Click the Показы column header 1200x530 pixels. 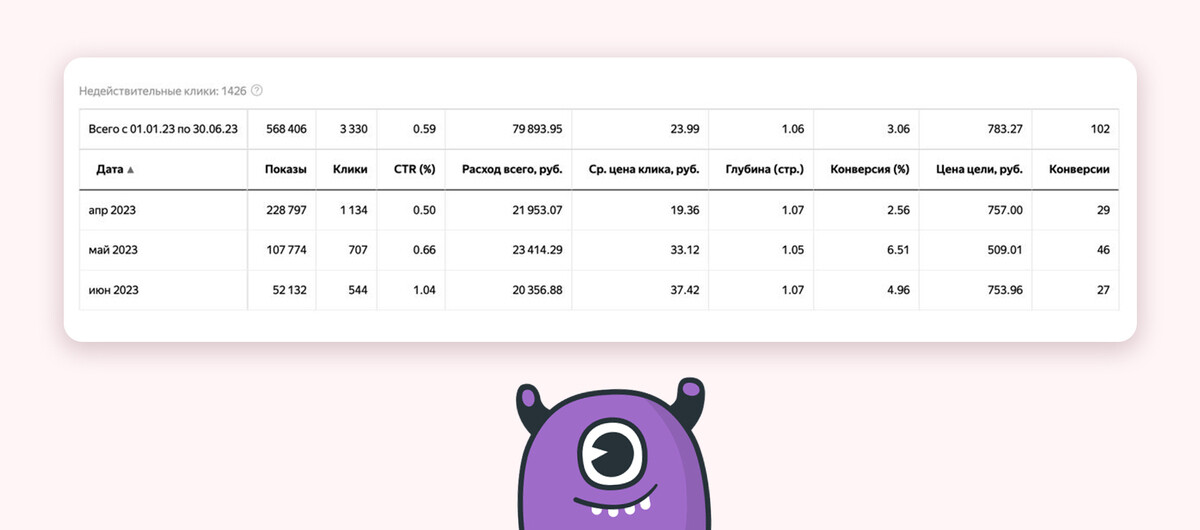(x=285, y=169)
